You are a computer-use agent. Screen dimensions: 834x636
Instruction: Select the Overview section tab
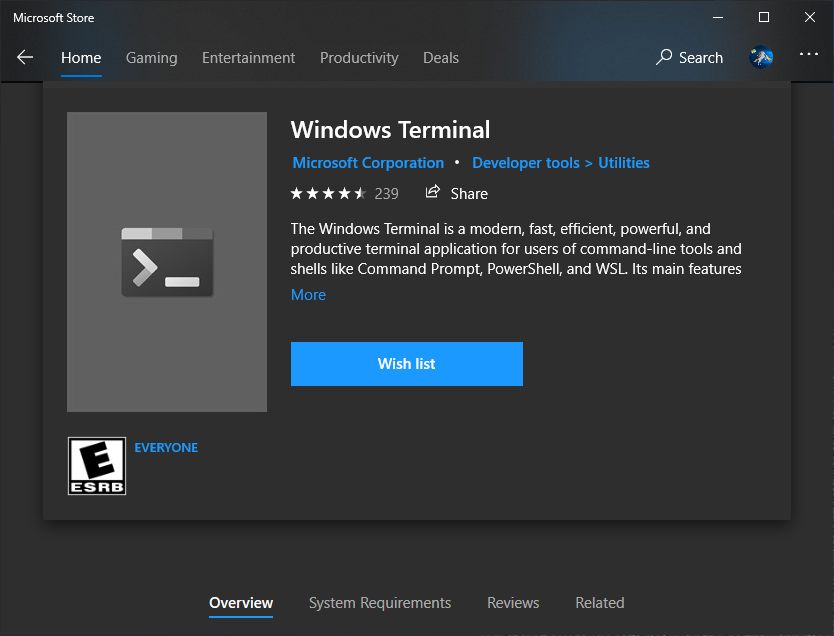click(241, 602)
